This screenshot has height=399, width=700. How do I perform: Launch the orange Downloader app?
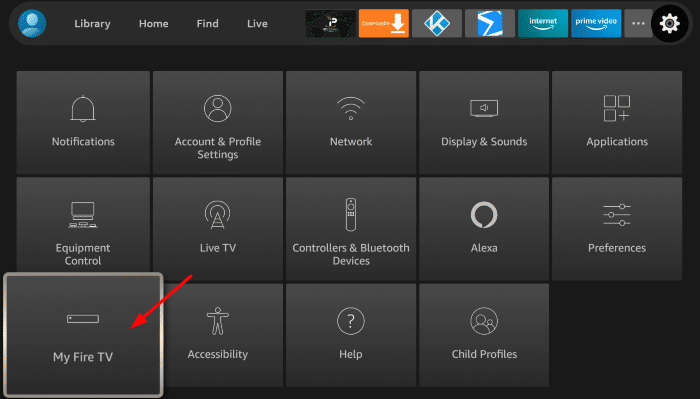(x=384, y=23)
